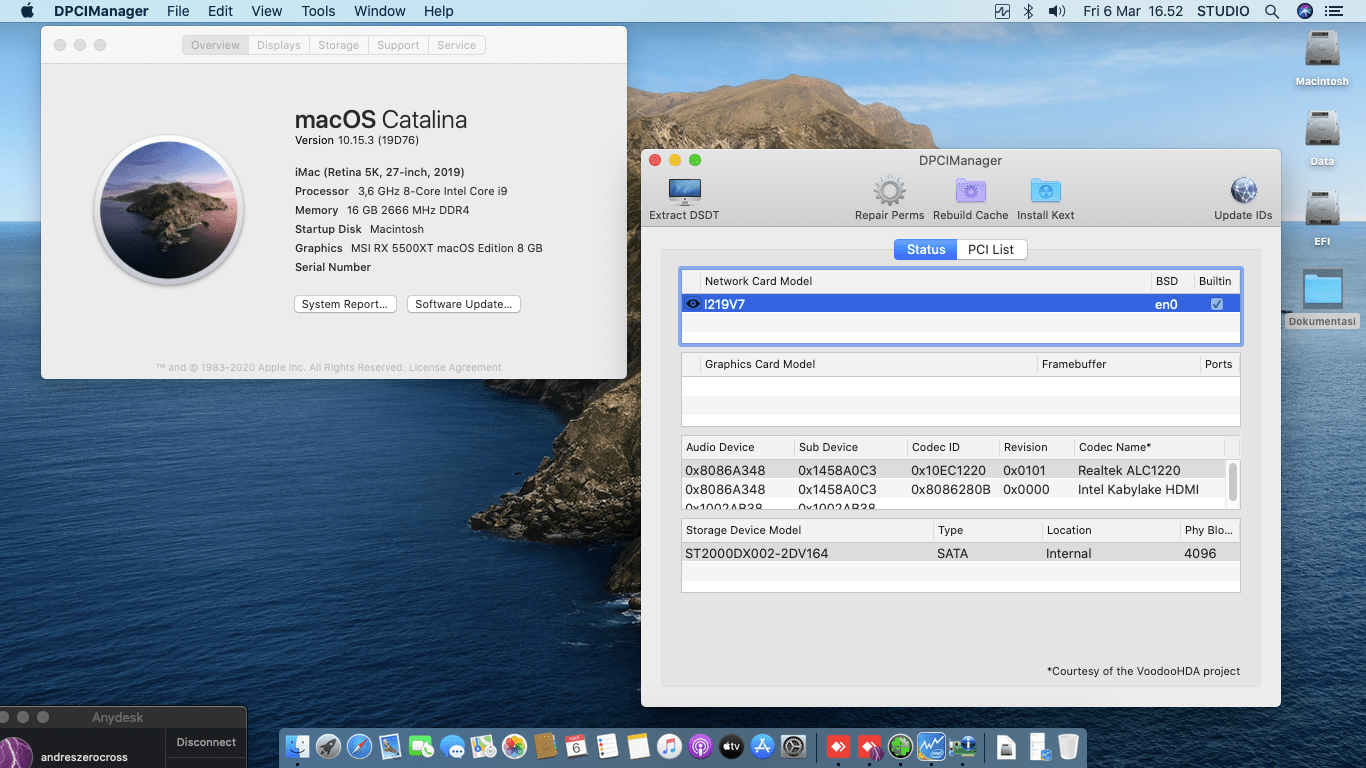Click the Update IDs globe icon

[1243, 191]
